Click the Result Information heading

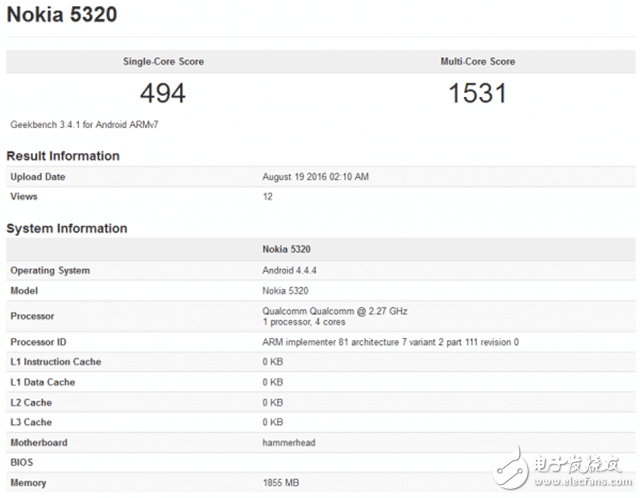tap(63, 156)
